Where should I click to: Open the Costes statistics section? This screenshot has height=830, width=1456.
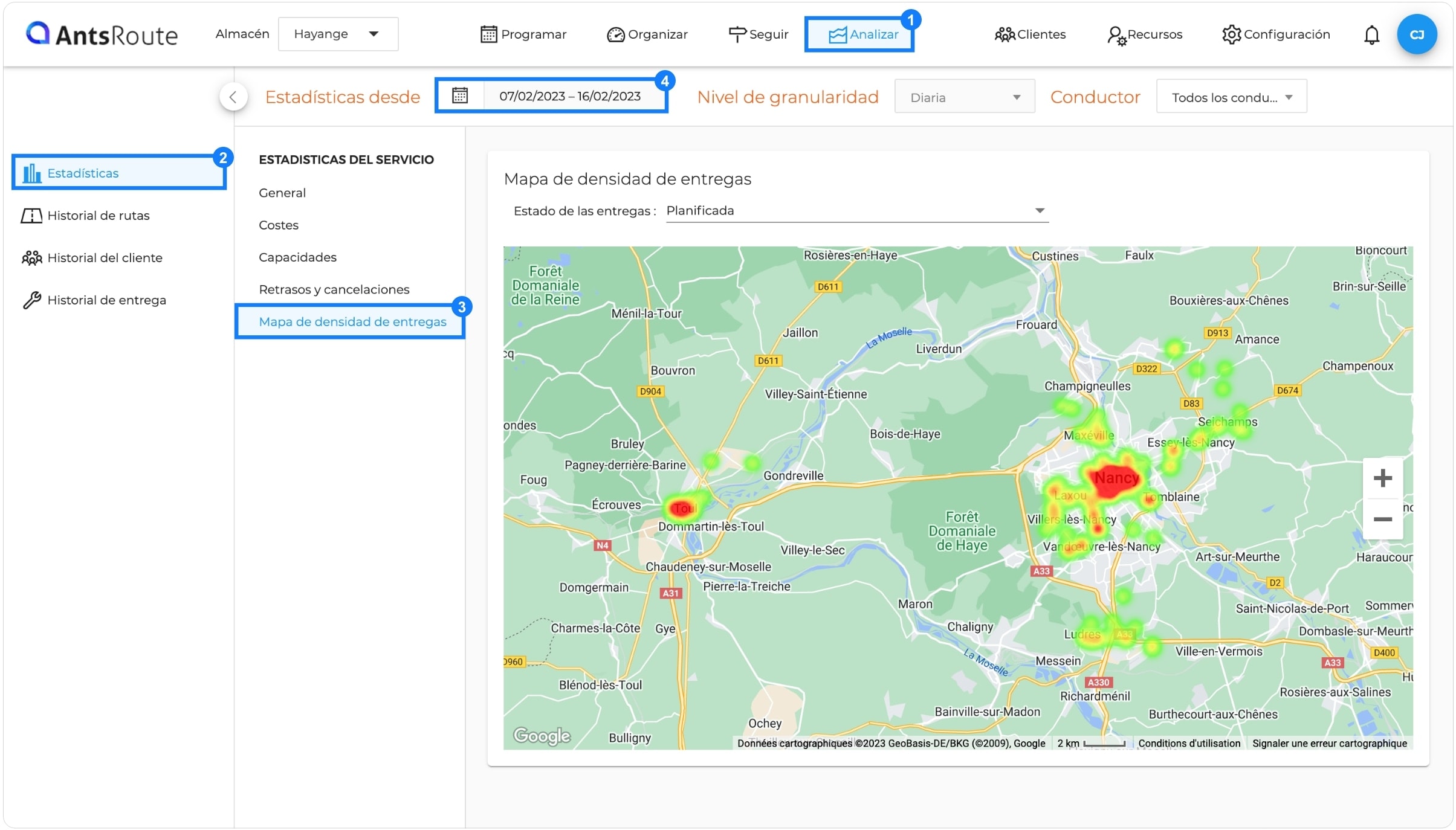(279, 225)
